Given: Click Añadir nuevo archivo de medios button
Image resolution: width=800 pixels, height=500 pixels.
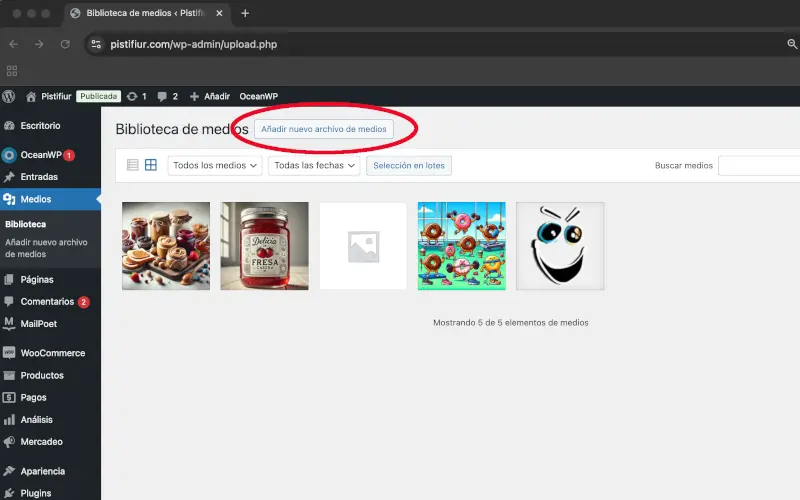Looking at the screenshot, I should point(323,129).
